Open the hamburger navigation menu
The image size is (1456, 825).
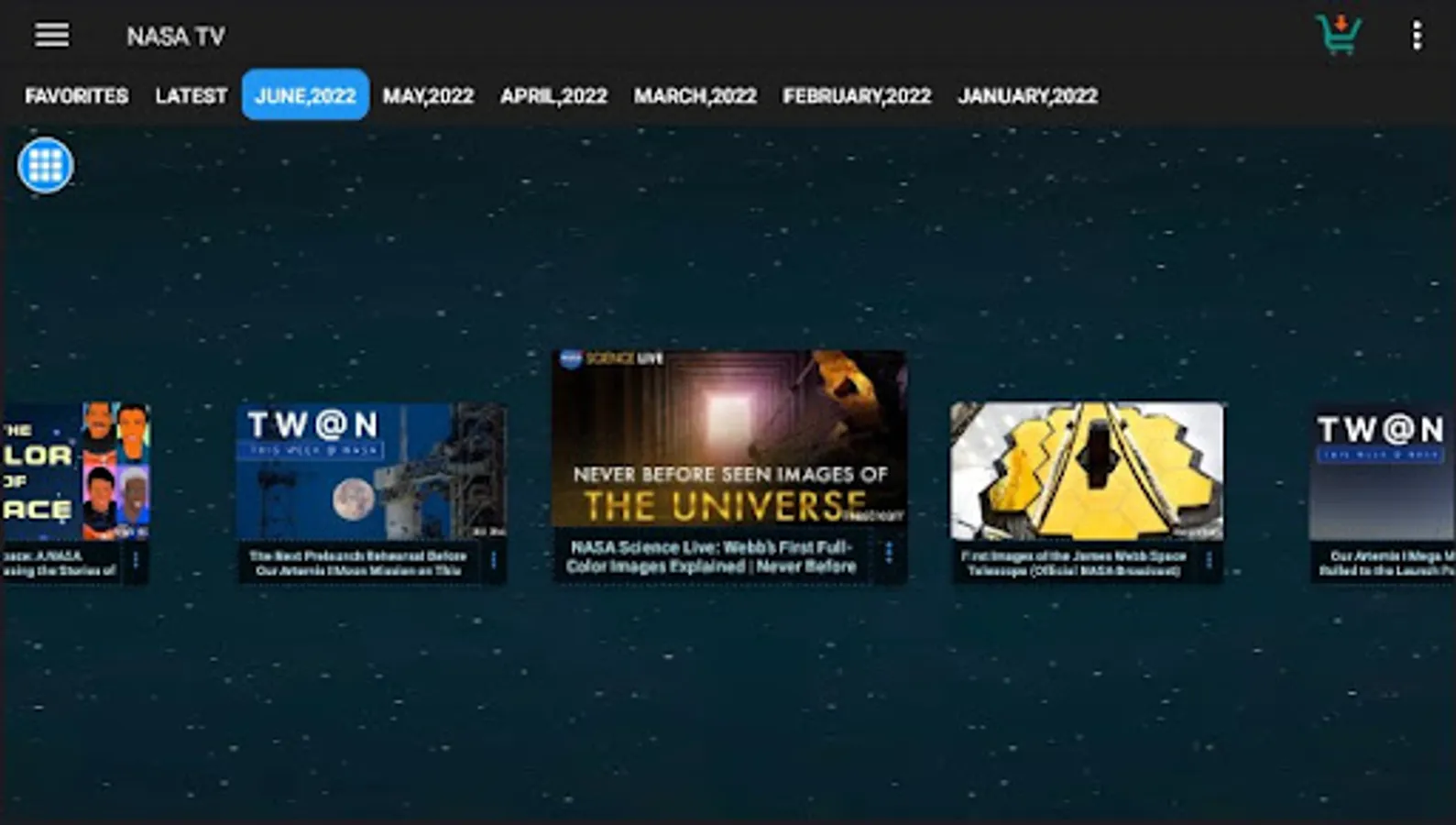tap(52, 35)
